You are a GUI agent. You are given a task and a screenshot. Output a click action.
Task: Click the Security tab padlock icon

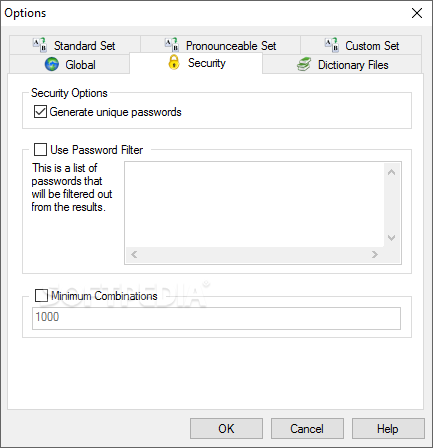174,62
